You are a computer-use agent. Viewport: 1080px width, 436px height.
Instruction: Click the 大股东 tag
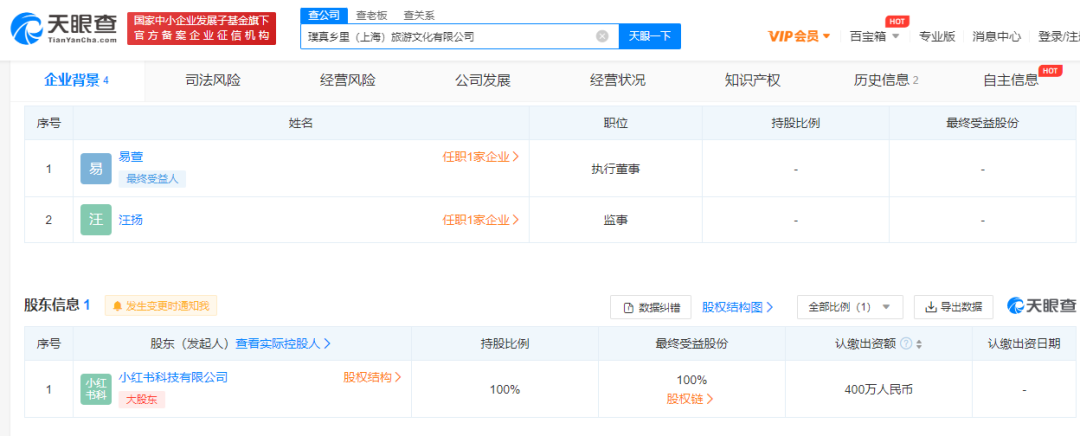click(142, 399)
